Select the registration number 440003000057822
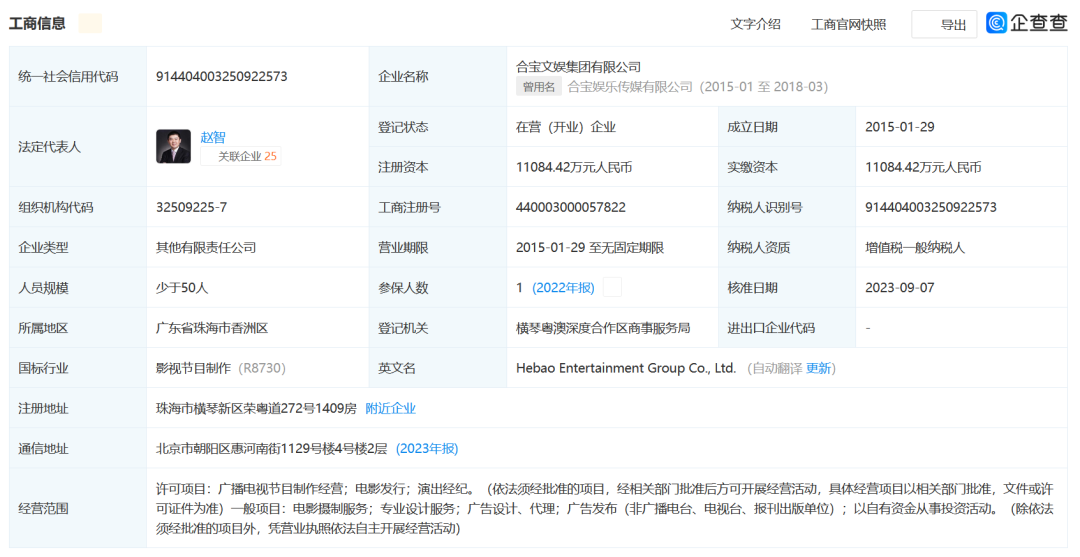This screenshot has width=1080, height=557. (571, 207)
